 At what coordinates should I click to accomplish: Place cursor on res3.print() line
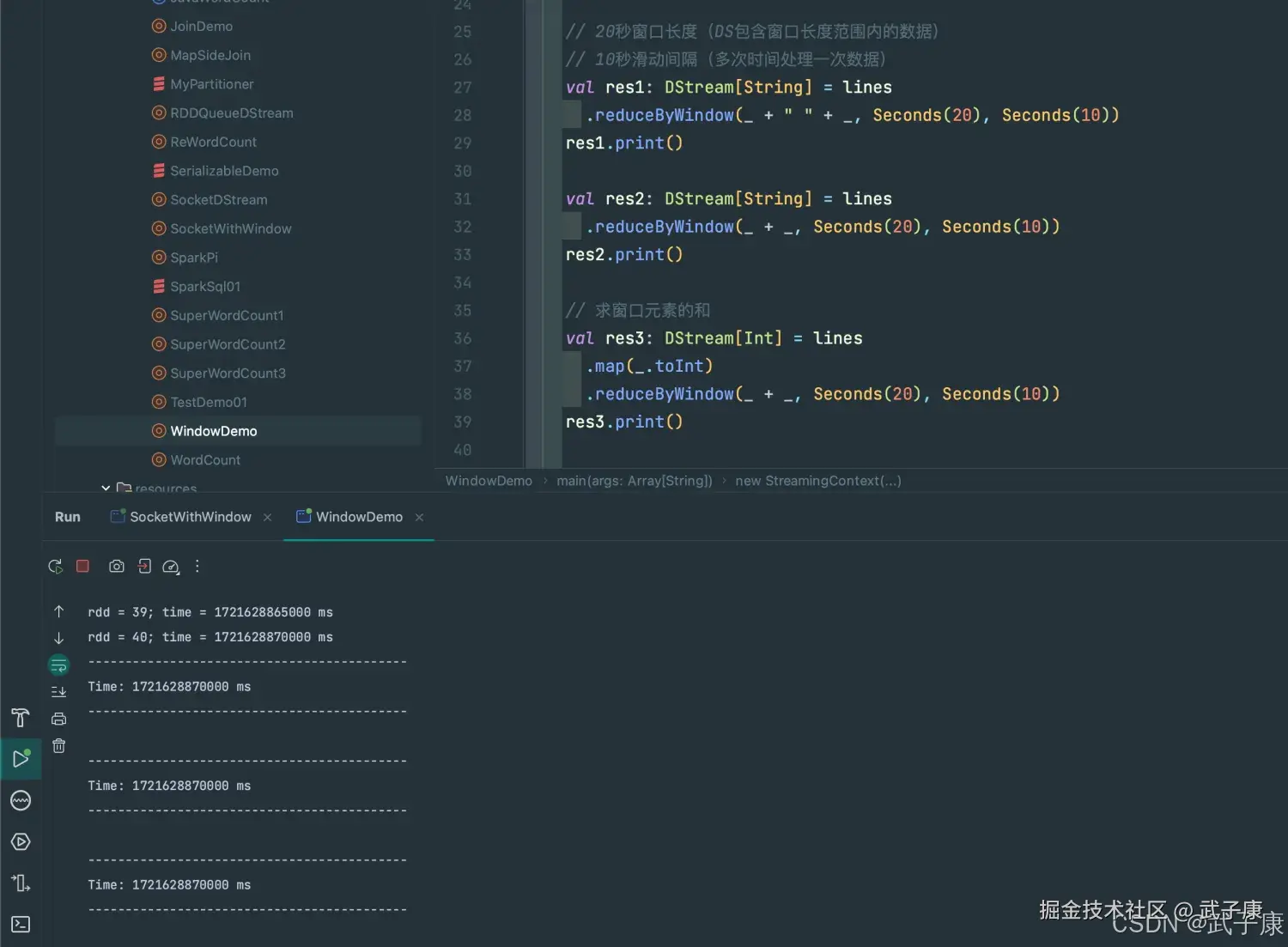coord(624,422)
